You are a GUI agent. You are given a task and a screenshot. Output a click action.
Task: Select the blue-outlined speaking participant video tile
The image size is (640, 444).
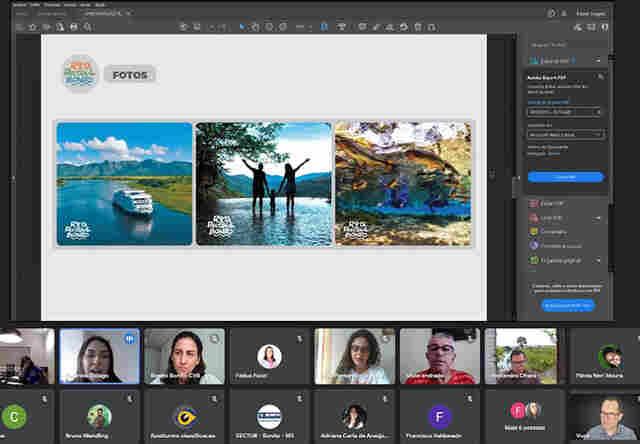(99, 356)
